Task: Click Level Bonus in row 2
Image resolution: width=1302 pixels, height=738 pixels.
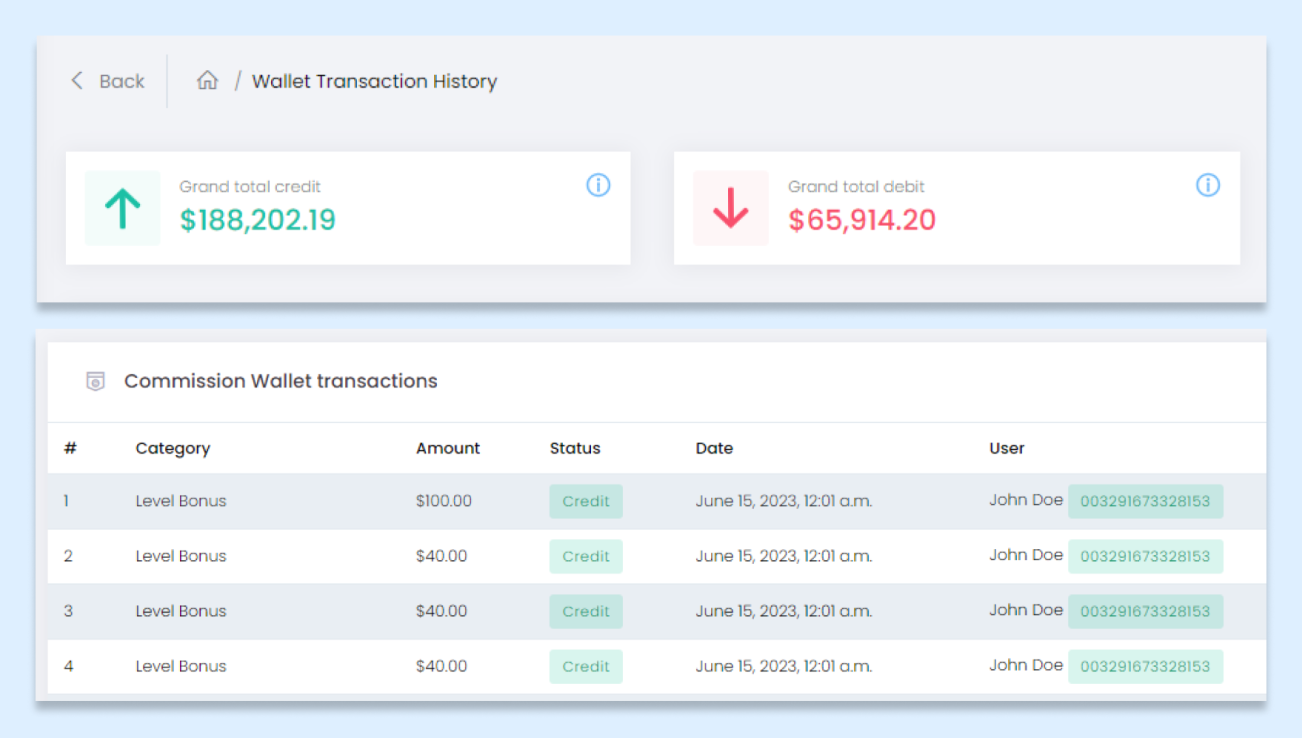Action: tap(181, 556)
